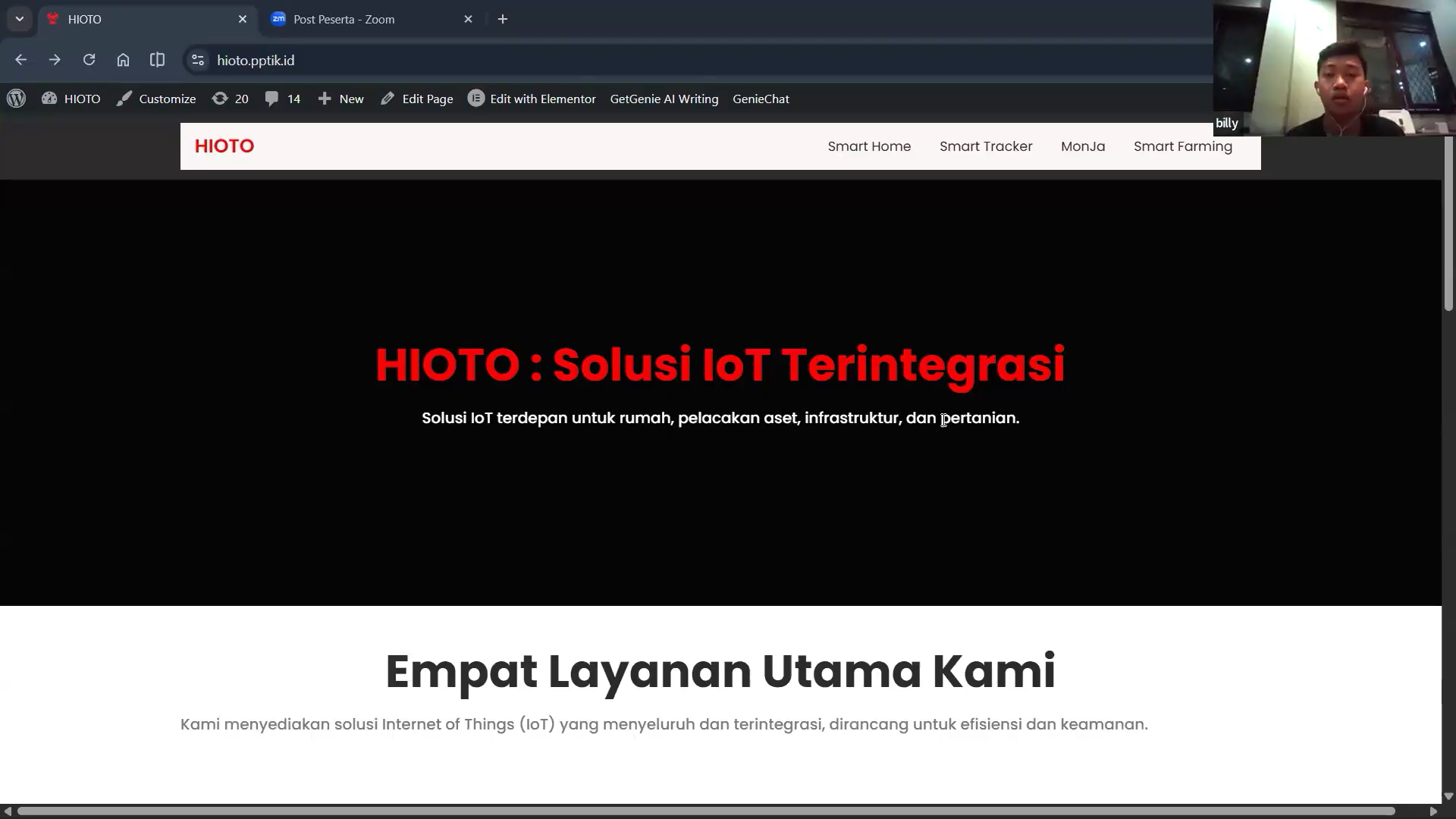This screenshot has height=819, width=1456.
Task: Expand the tab search dropdown arrow
Action: tap(20, 19)
